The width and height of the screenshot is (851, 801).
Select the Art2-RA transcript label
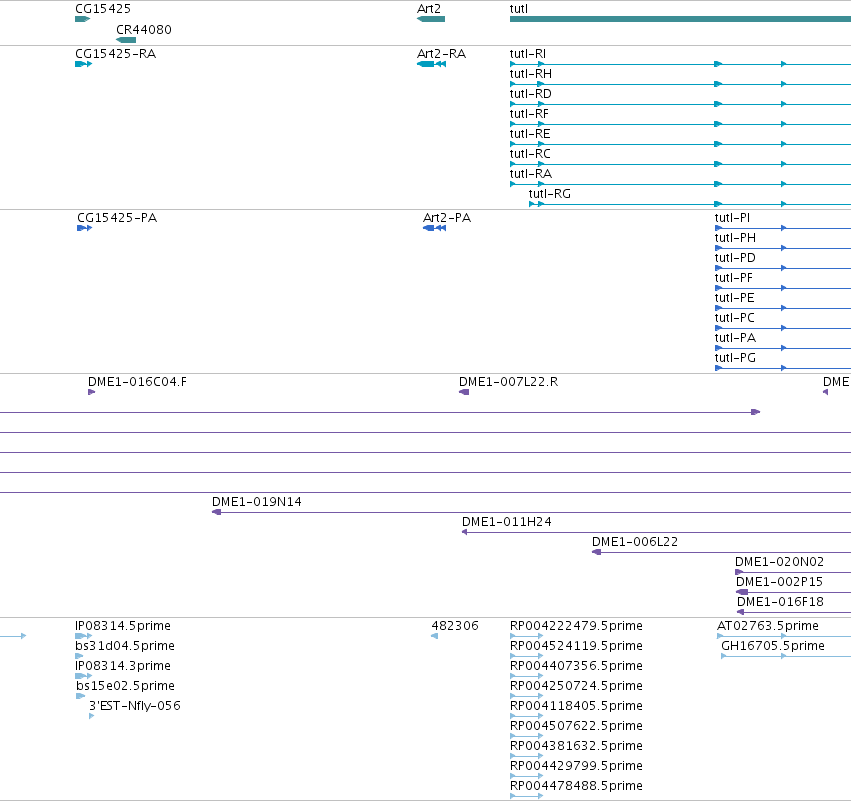(441, 54)
